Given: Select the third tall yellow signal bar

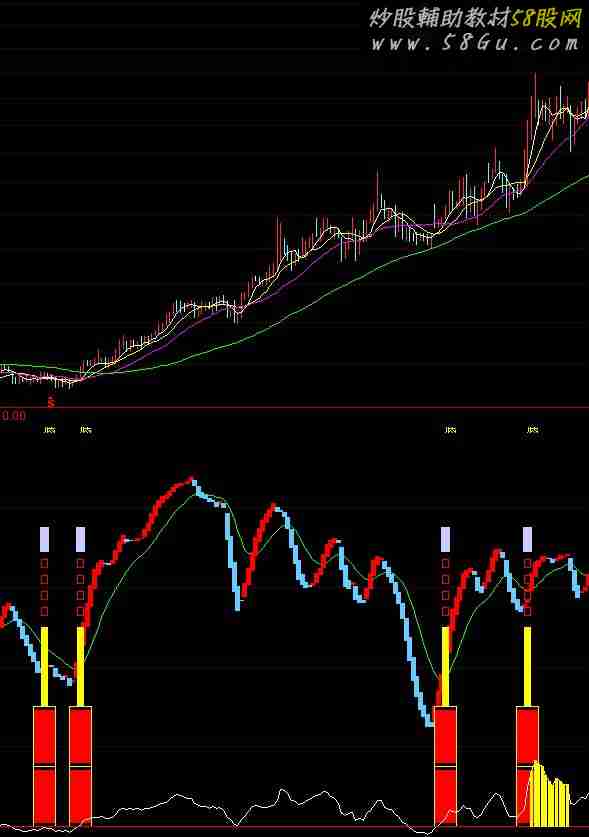Looking at the screenshot, I should pos(446,666).
